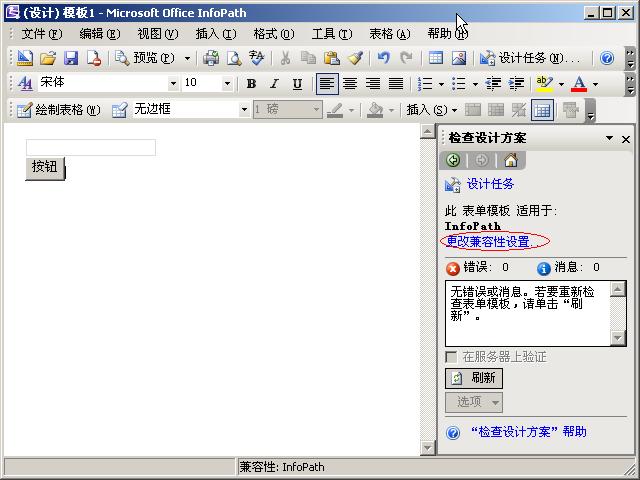Go to the task pane home
The width and height of the screenshot is (640, 480).
511,160
